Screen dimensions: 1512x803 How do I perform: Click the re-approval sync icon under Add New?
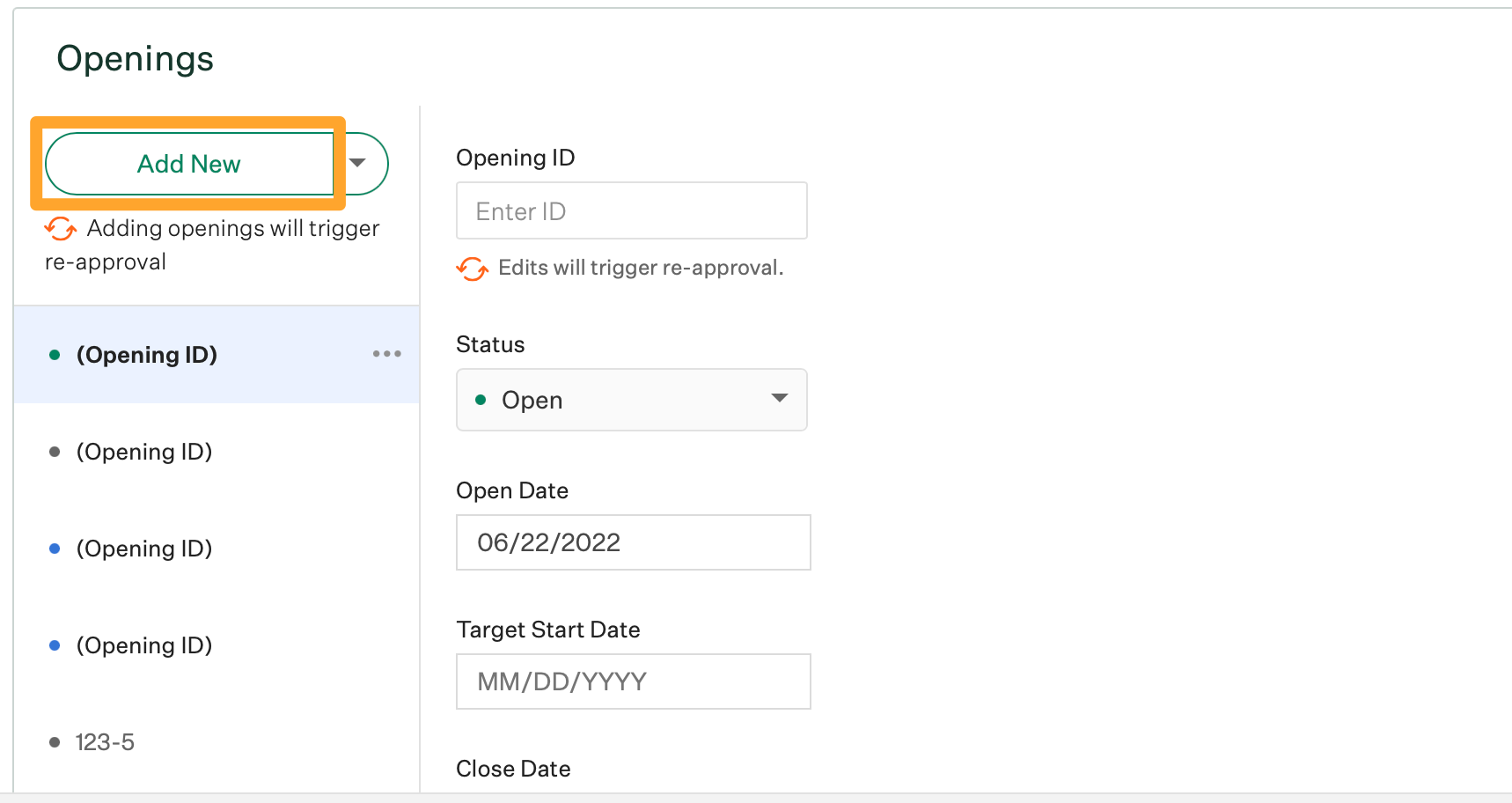60,229
